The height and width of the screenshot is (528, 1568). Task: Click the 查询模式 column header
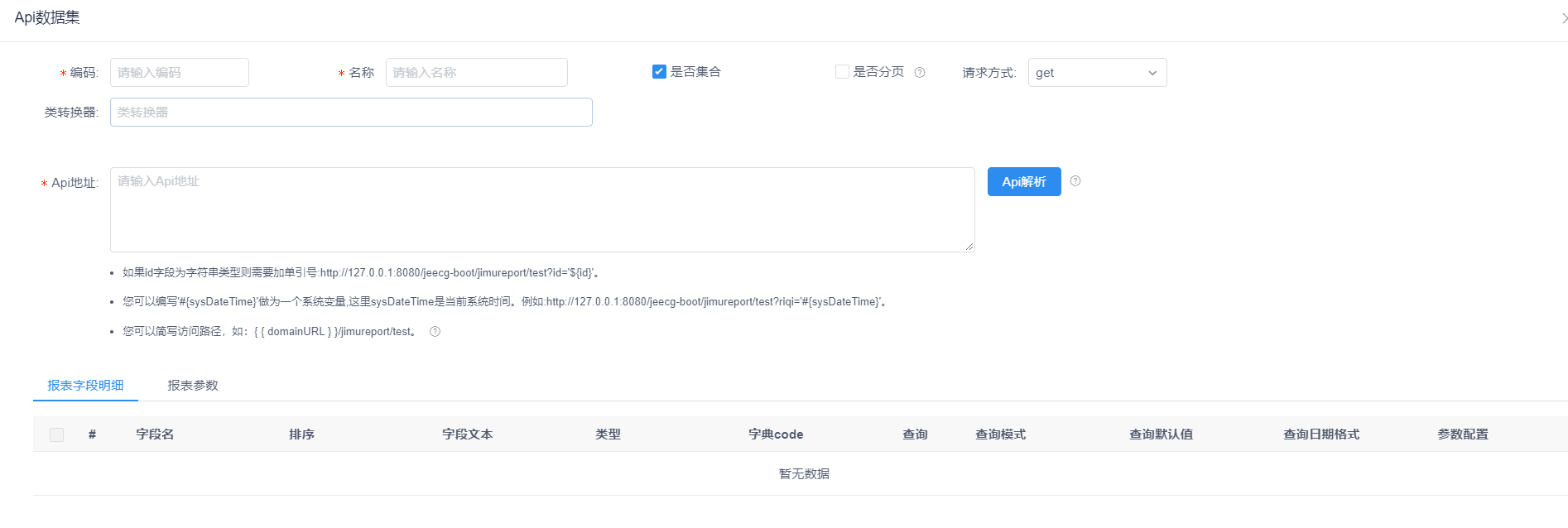1000,434
